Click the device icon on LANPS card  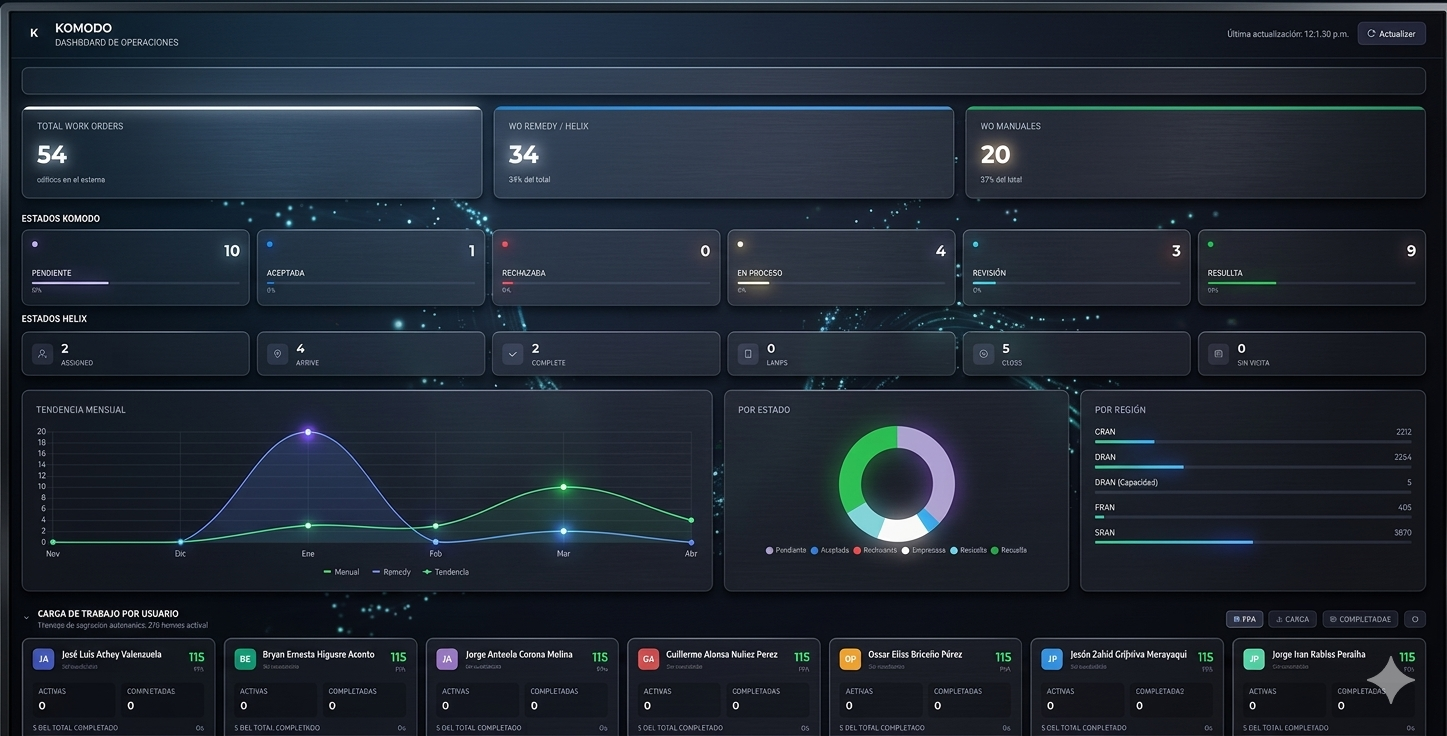748,354
